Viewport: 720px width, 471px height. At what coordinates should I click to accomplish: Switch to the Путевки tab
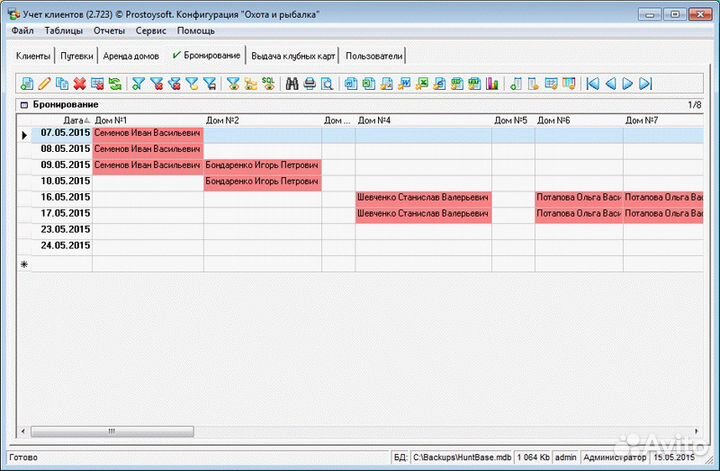(x=76, y=56)
